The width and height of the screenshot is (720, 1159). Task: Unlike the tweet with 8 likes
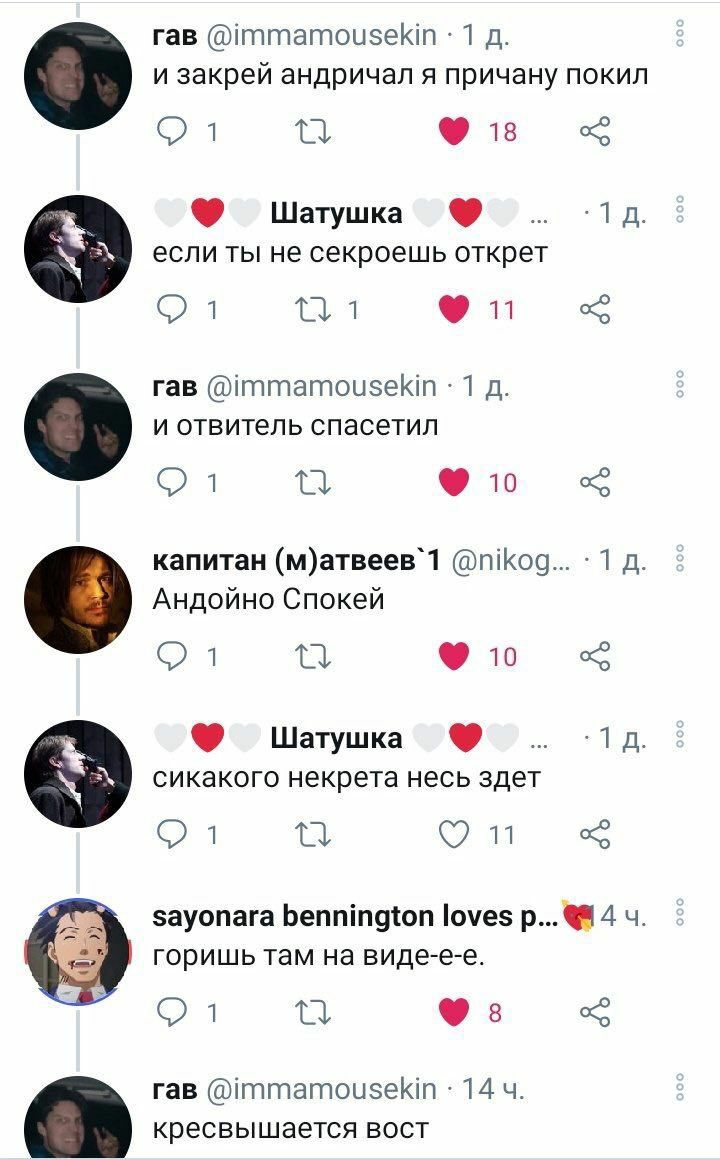(454, 1012)
